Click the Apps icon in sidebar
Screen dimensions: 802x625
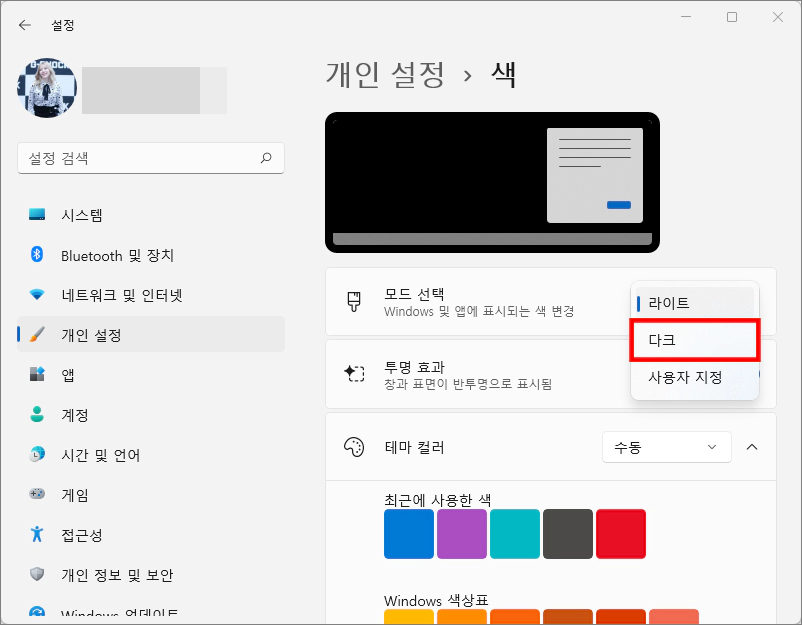[37, 374]
